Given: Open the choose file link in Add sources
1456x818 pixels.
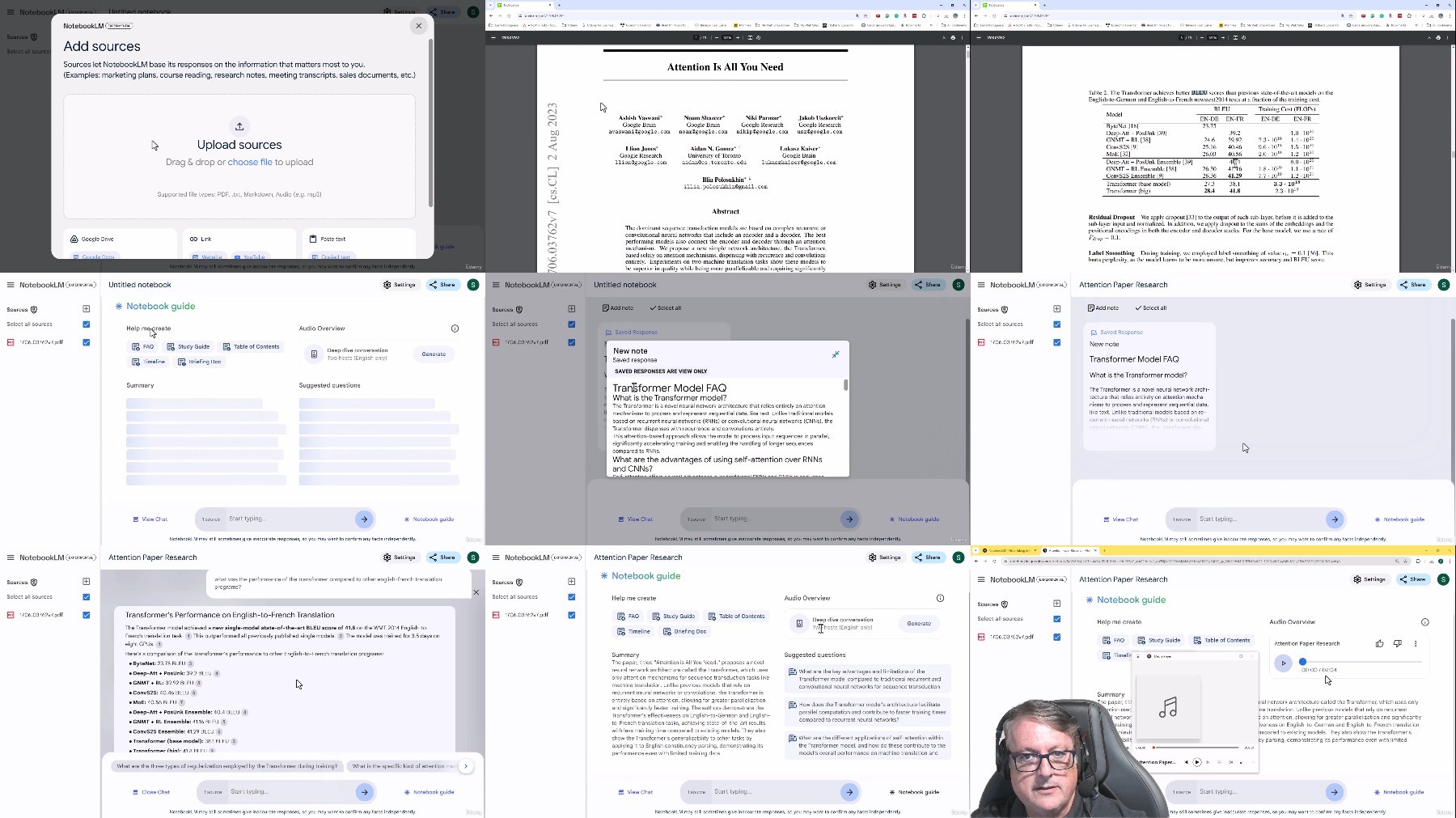Looking at the screenshot, I should 250,163.
